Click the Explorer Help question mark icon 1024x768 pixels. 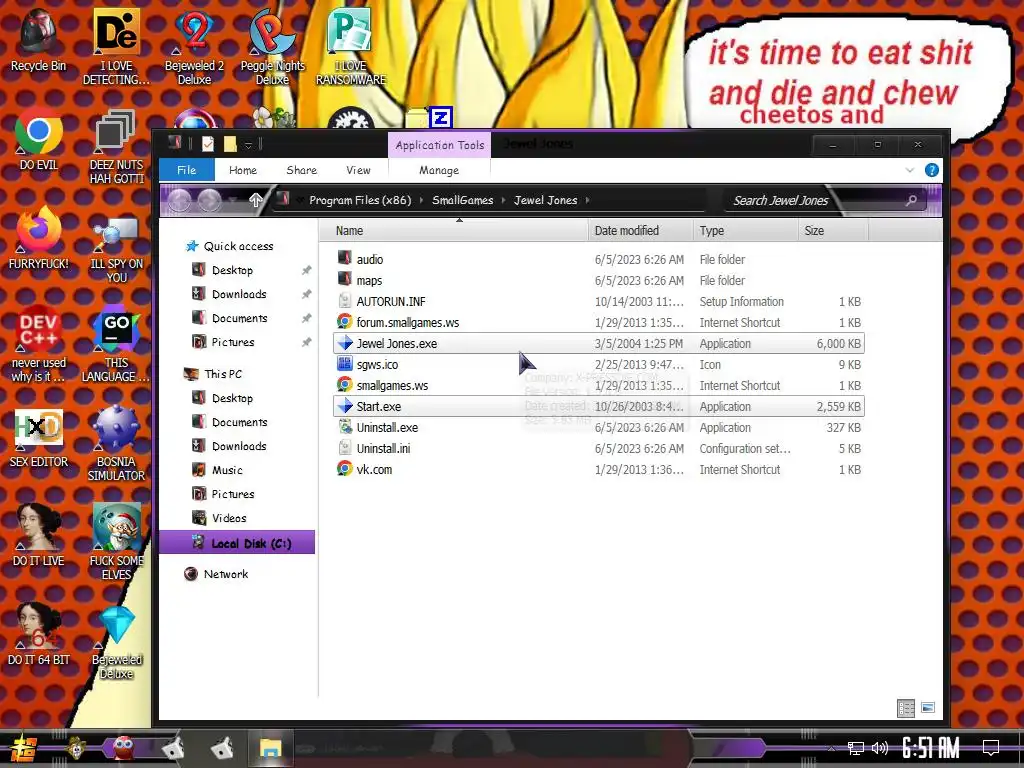932,170
